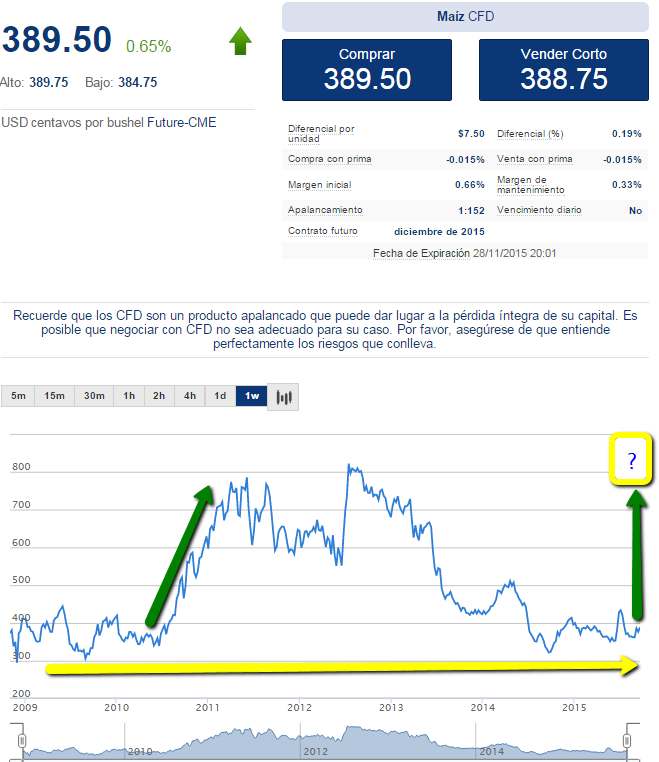Switch to the candlestick chart type icon

[284, 397]
